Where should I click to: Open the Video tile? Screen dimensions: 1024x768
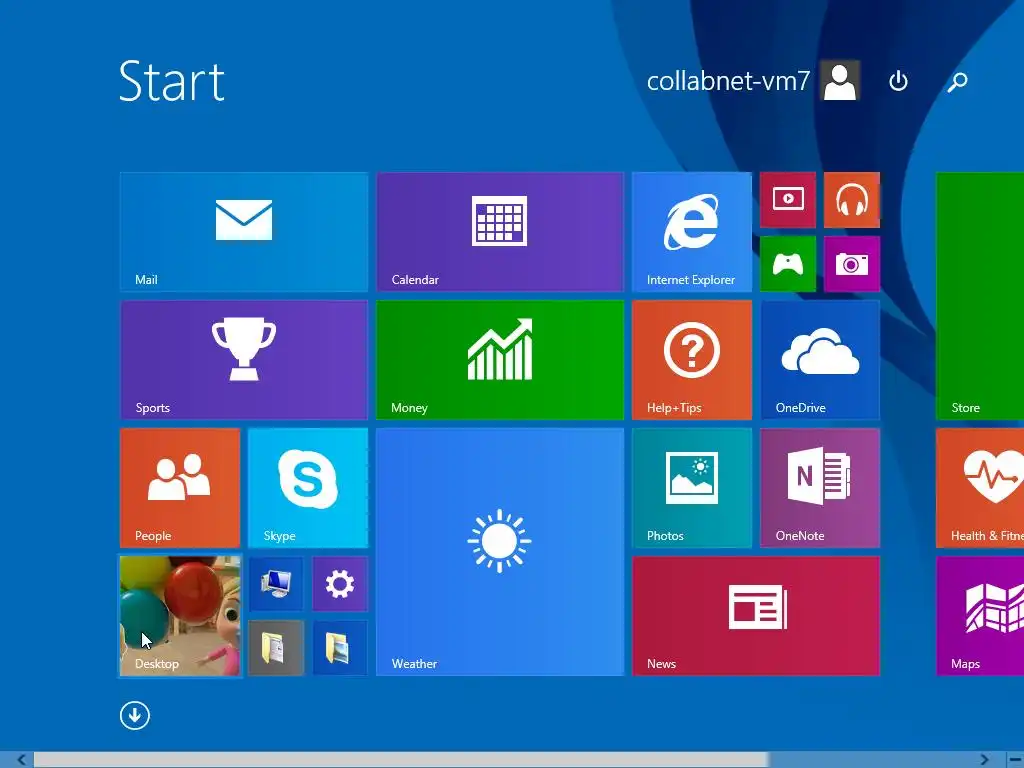[788, 200]
